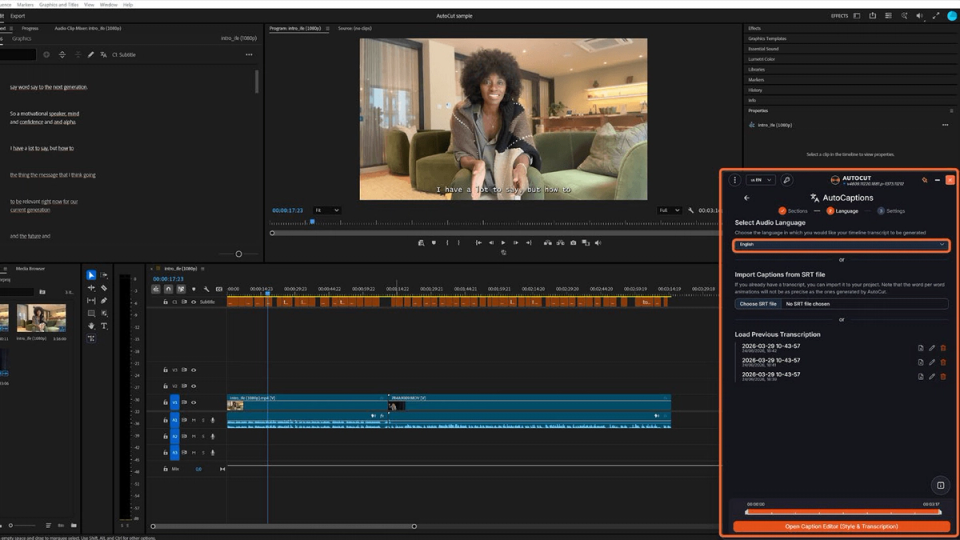Add a marker in the timeline toolbar
The height and width of the screenshot is (540, 960).
click(x=193, y=289)
